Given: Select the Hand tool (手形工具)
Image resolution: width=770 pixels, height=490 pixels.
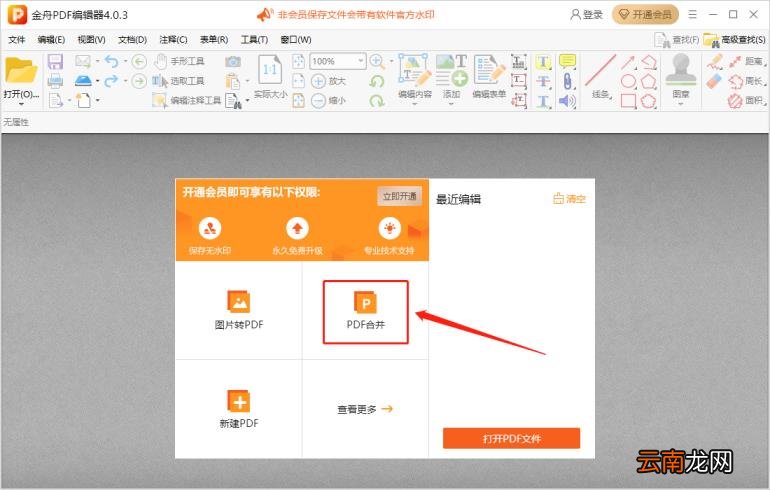Looking at the screenshot, I should point(179,61).
